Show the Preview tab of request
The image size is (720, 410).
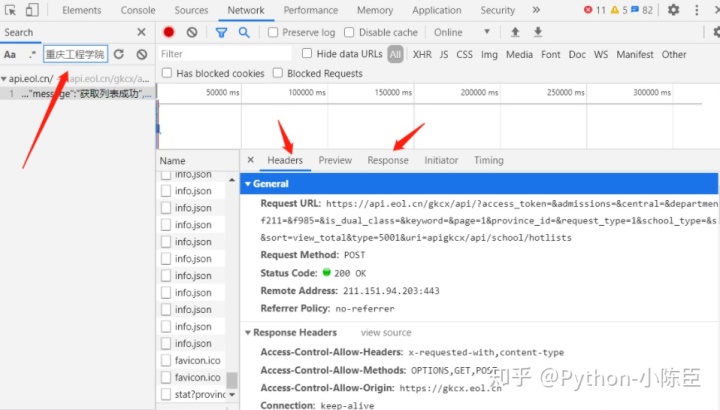(335, 160)
